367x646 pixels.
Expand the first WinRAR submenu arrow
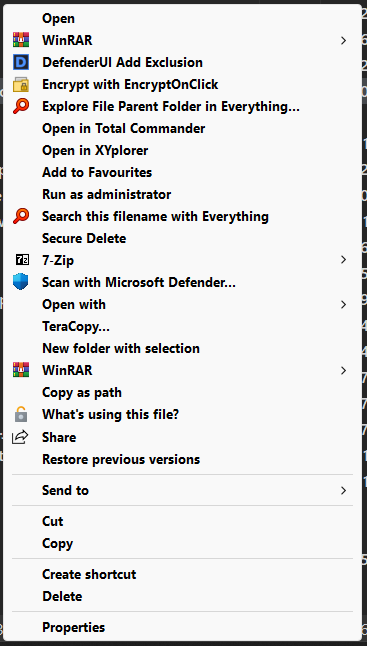pos(343,40)
